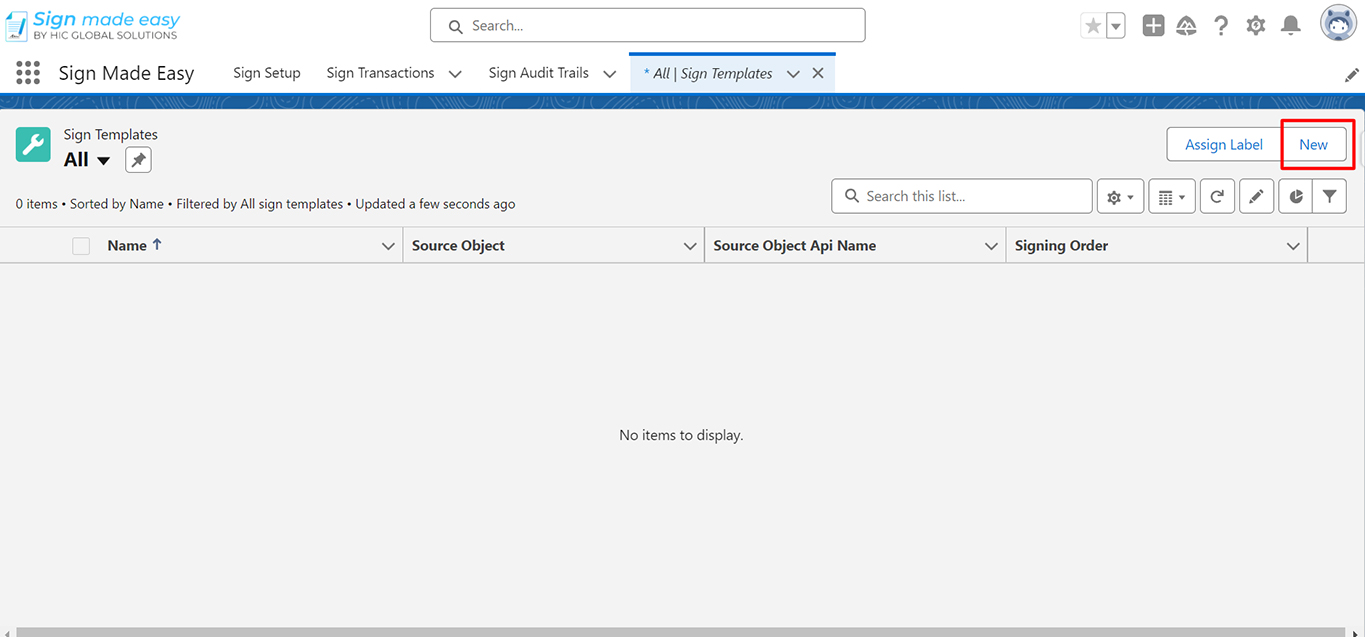Sort by Source Object Api Name header
The width and height of the screenshot is (1365, 637).
click(x=794, y=246)
